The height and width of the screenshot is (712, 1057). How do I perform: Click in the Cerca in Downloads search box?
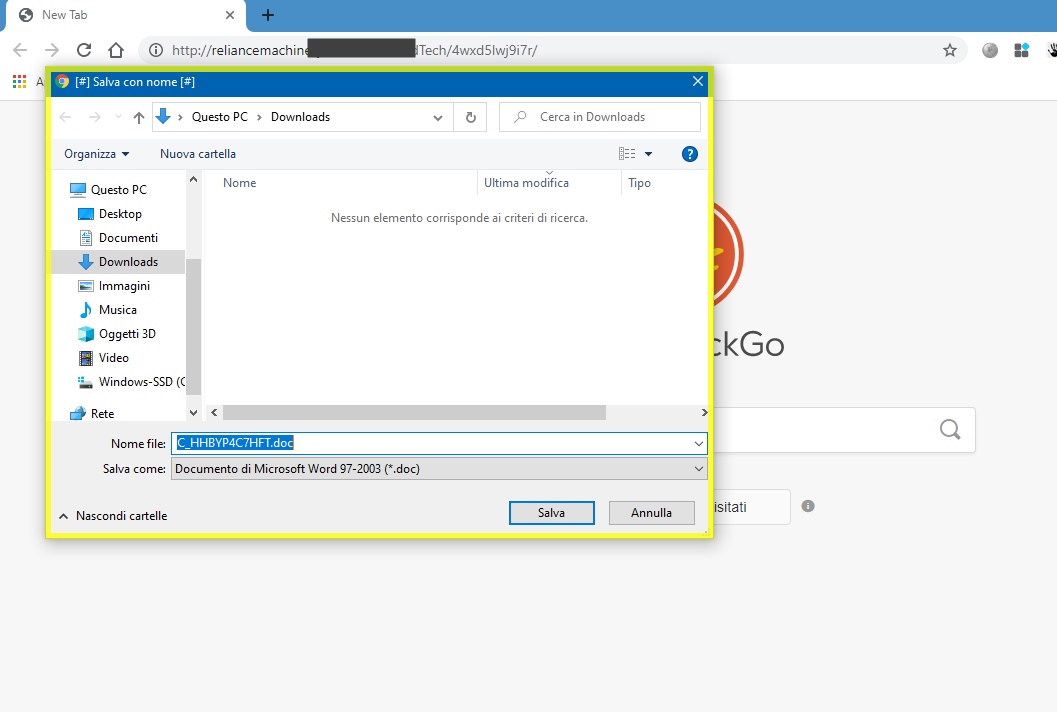pyautogui.click(x=600, y=117)
